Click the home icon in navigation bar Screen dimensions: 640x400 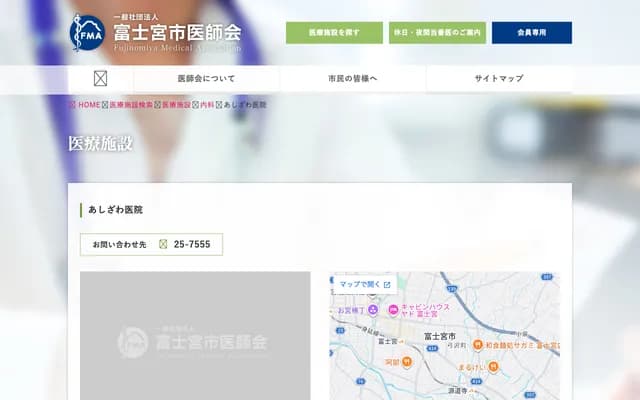[100, 79]
